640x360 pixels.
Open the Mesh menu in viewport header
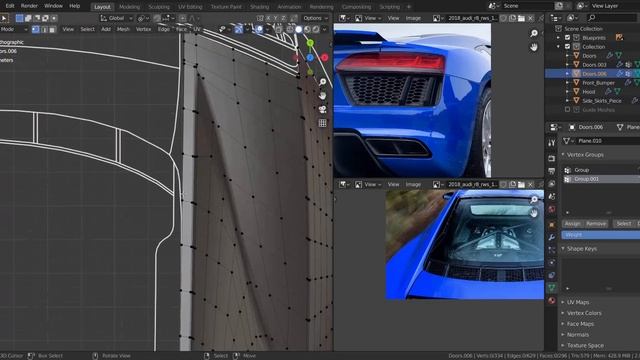(123, 29)
